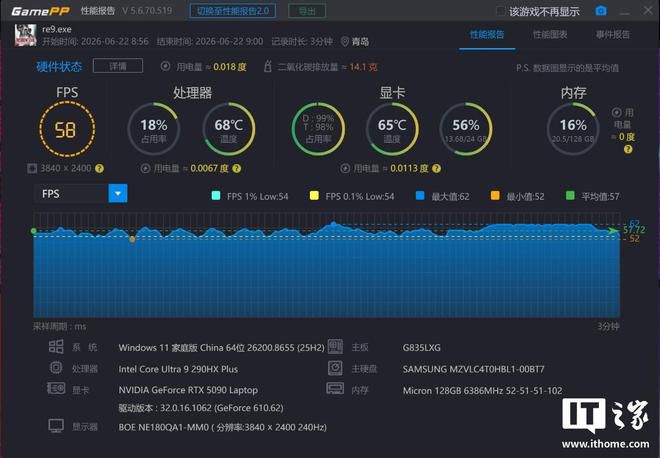660x458 pixels.
Task: Click the camera screenshot icon
Action: pos(601,11)
